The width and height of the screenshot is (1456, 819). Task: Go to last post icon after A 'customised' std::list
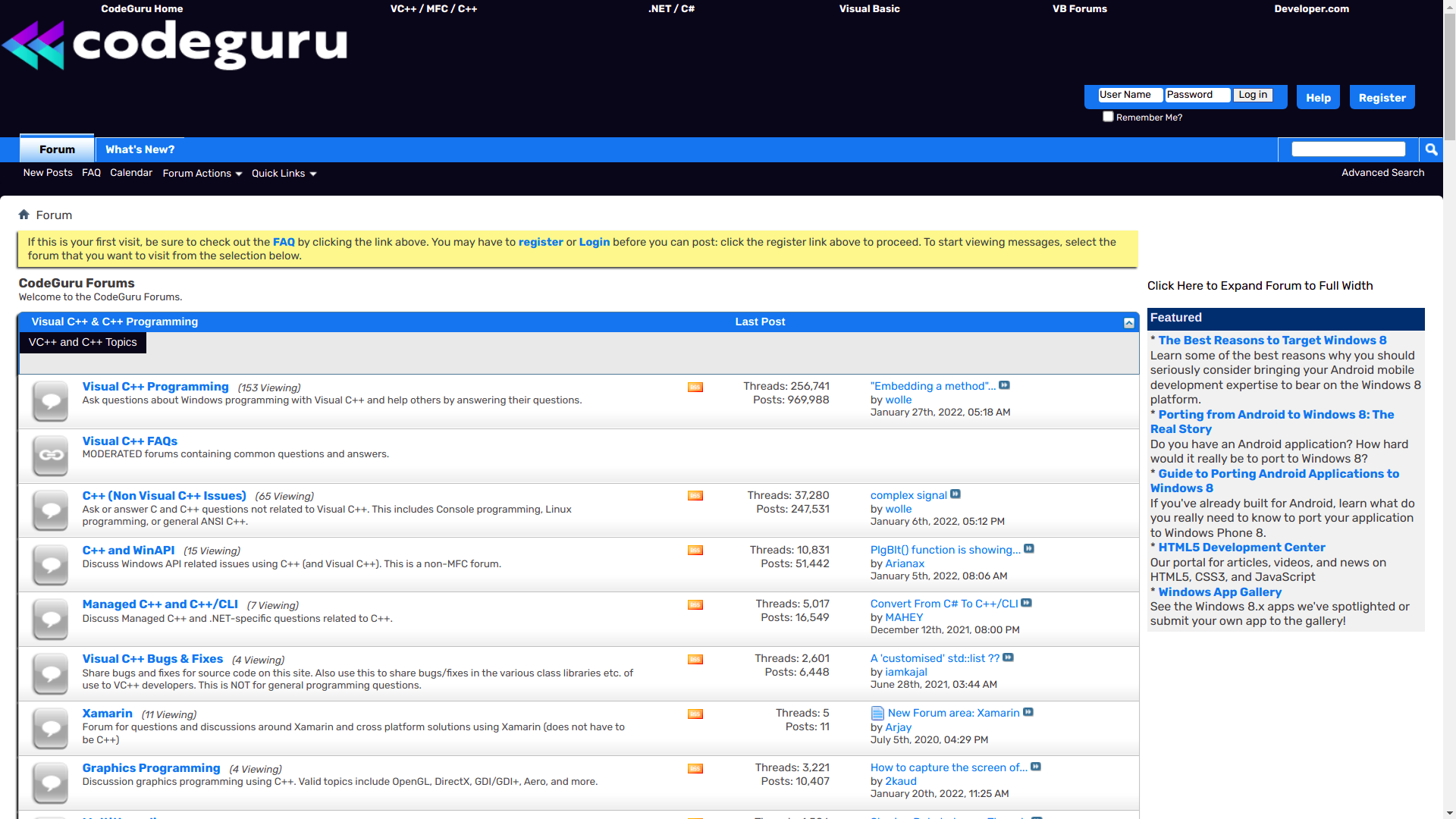pos(1009,658)
